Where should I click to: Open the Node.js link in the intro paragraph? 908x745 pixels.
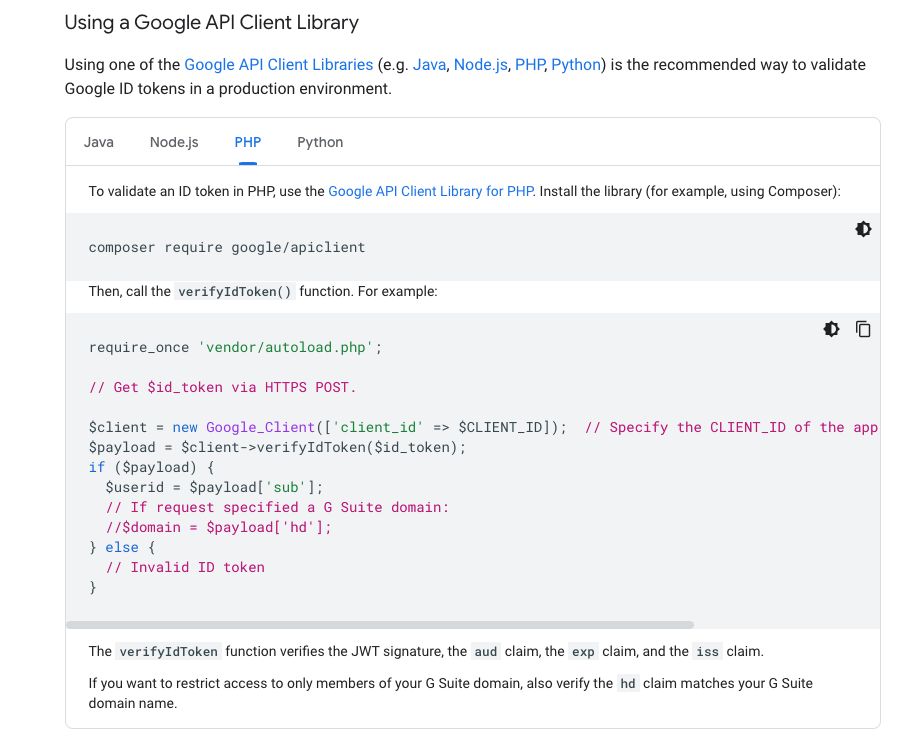pyautogui.click(x=481, y=64)
